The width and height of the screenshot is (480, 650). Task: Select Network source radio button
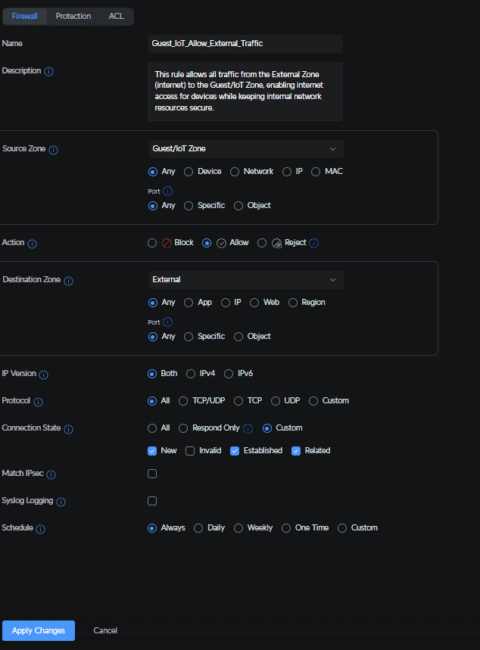pos(235,172)
